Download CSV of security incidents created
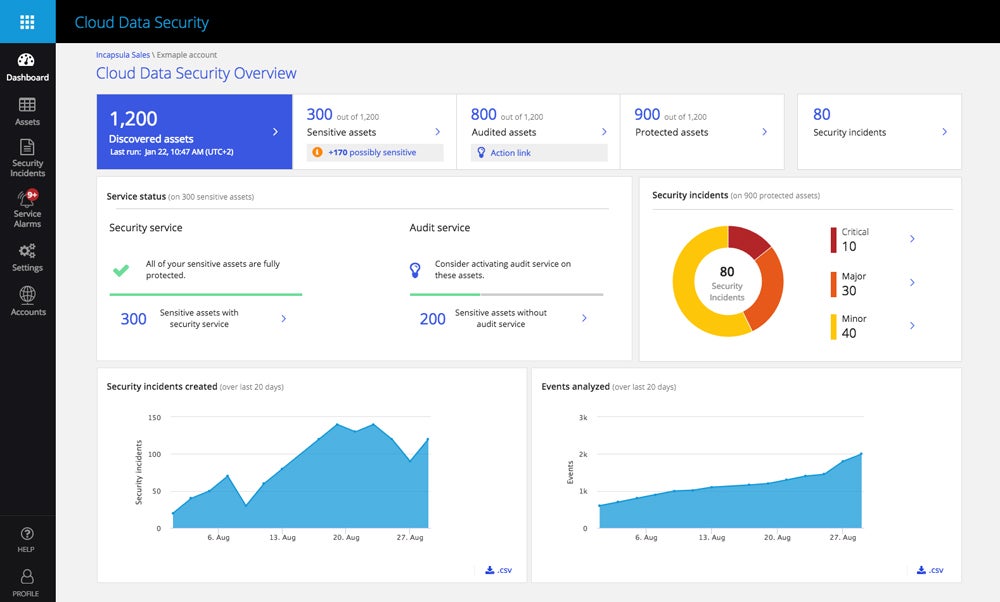This screenshot has height=602, width=1000. coord(498,570)
